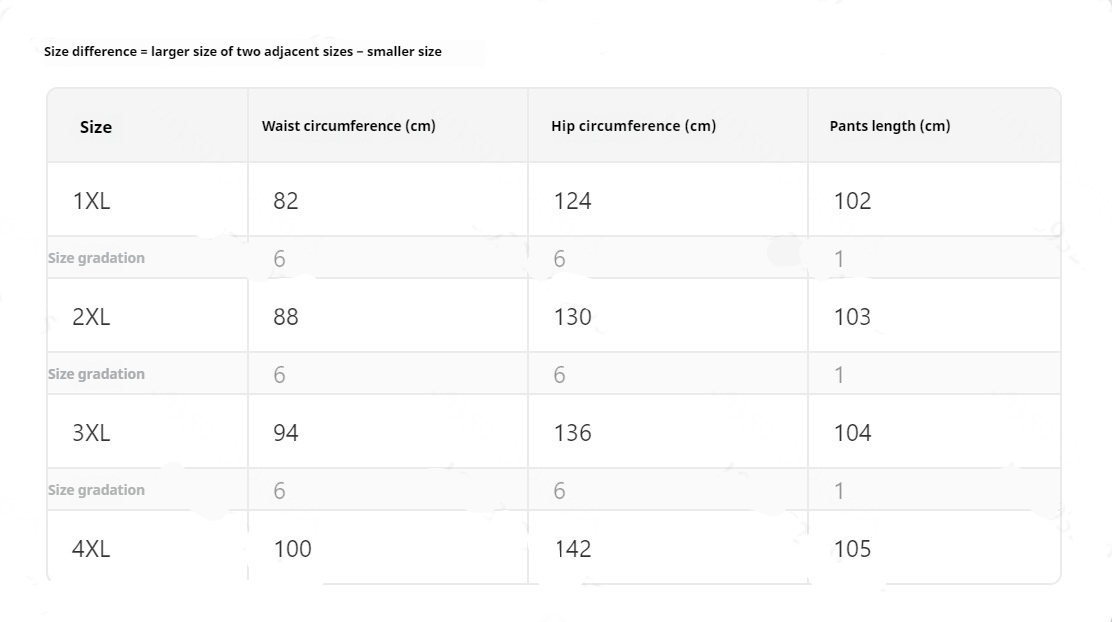Click the 1XL size row label
Image resolution: width=1112 pixels, height=622 pixels.
point(91,201)
